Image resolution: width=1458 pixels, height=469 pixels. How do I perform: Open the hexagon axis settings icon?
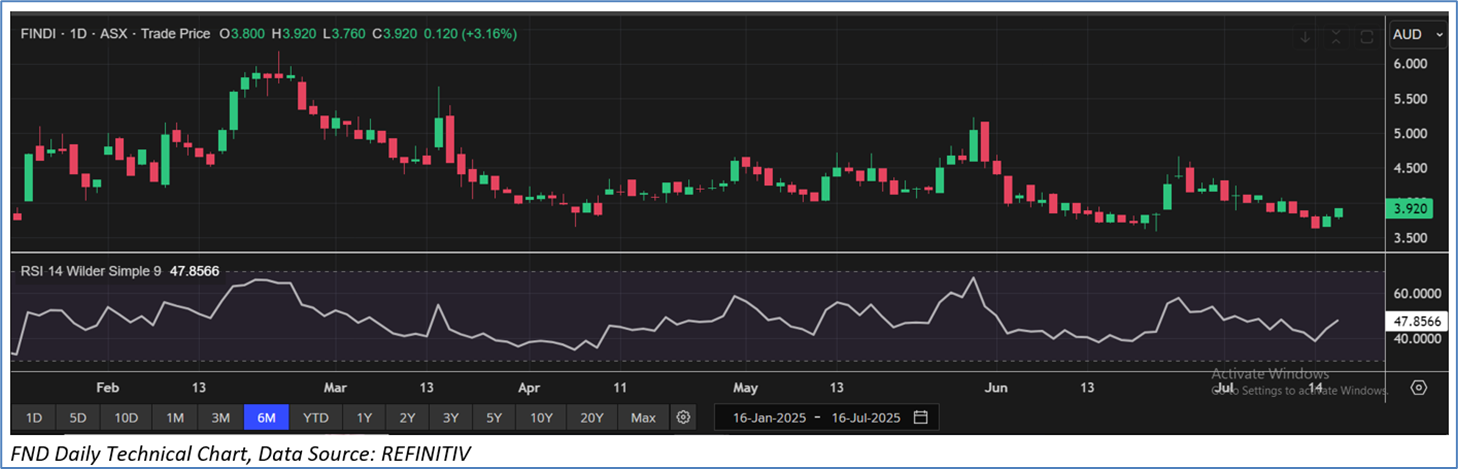[x=1419, y=387]
